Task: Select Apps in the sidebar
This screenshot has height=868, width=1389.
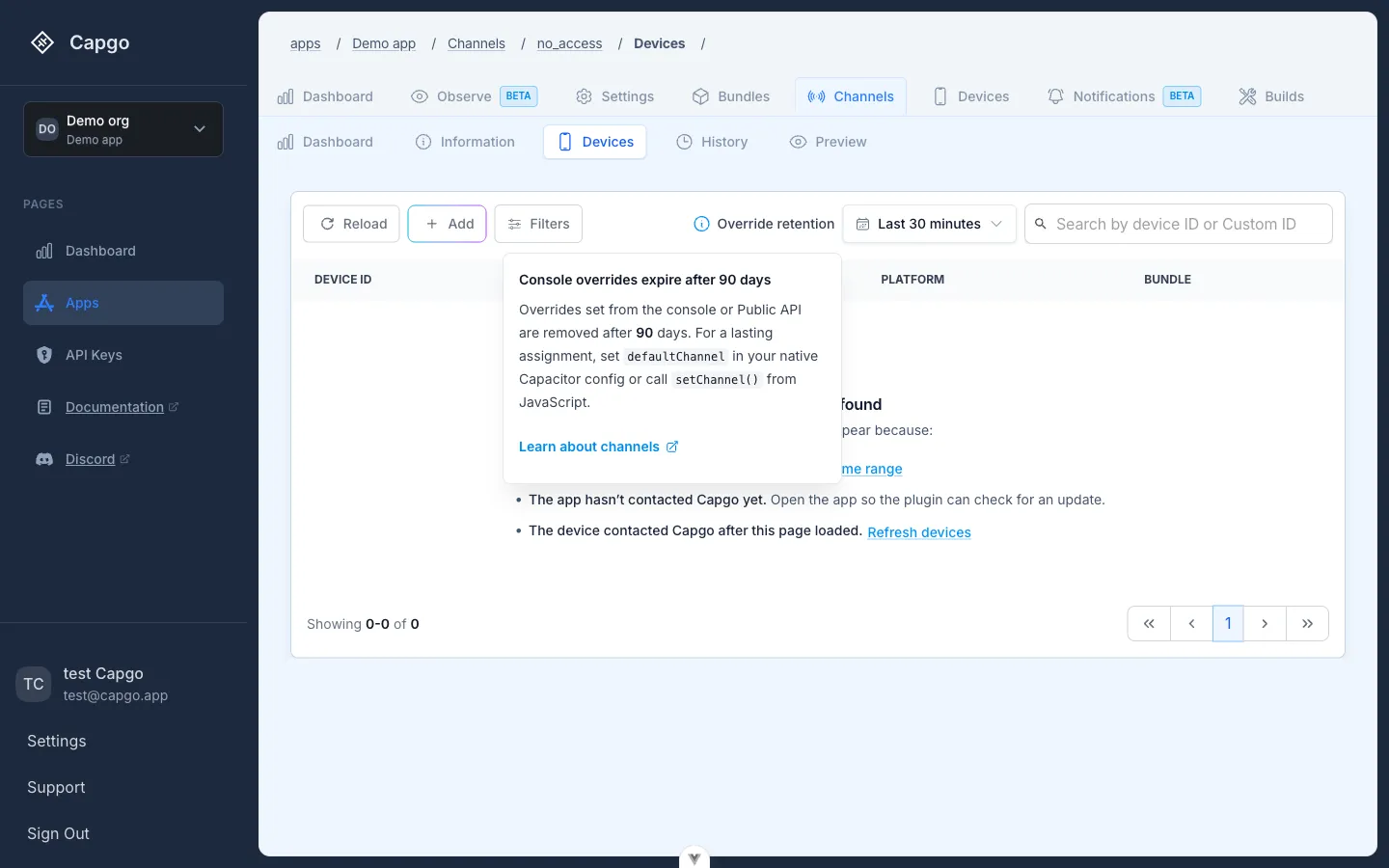Action: 123,303
